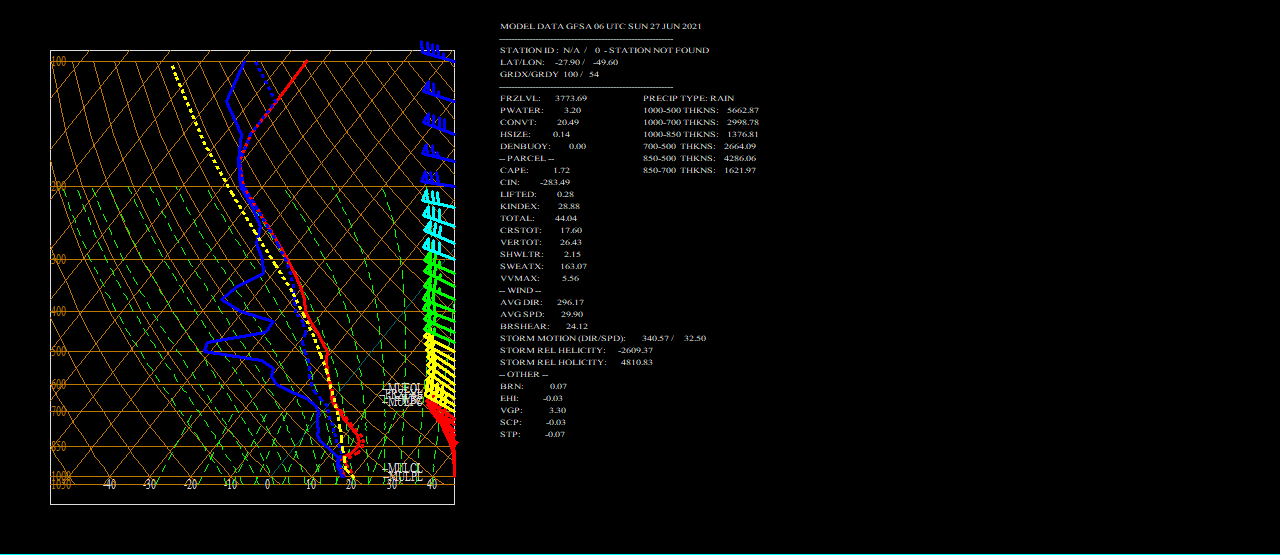Click the VVMAX 5.56 entry
Screen dimensions: 1280x555
click(x=539, y=278)
